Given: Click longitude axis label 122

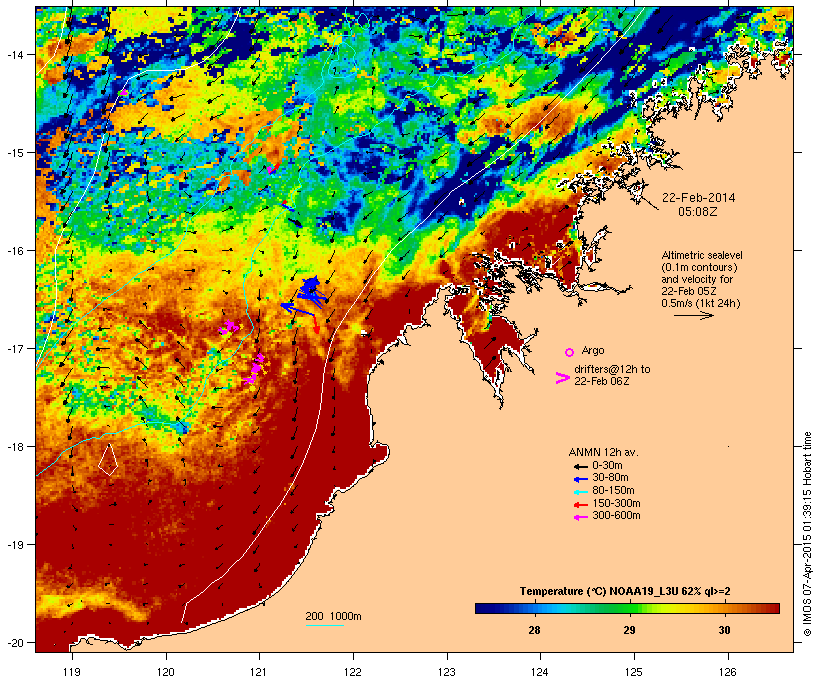Looking at the screenshot, I should click(353, 672).
